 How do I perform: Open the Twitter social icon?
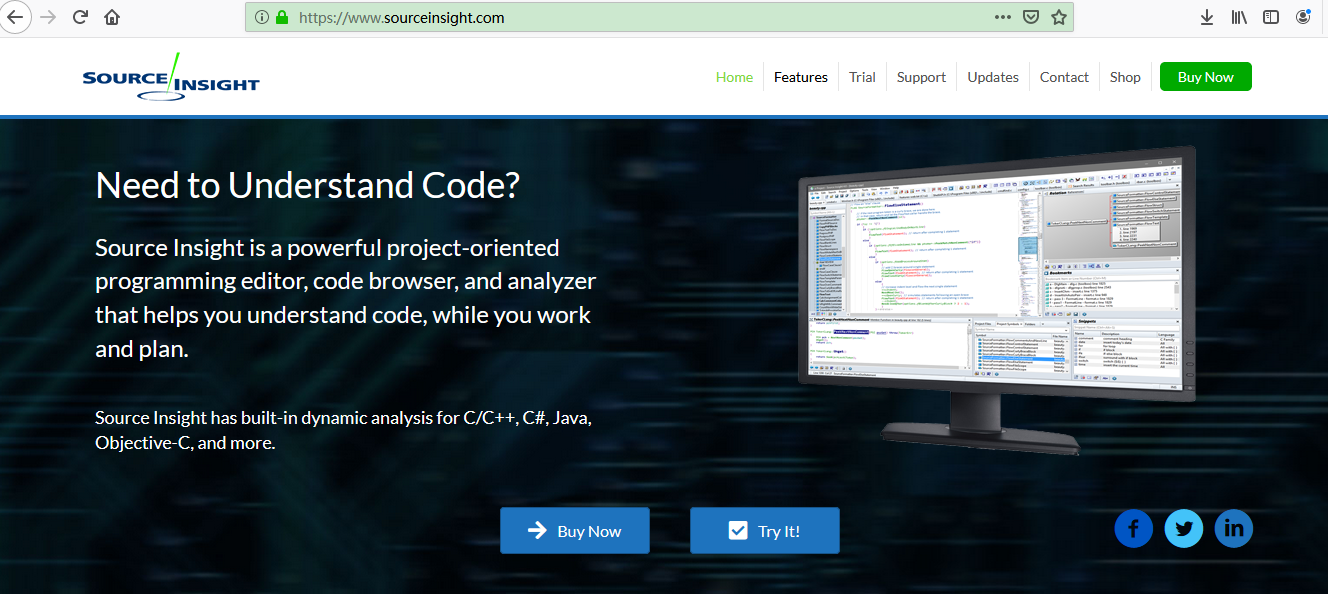point(1184,529)
